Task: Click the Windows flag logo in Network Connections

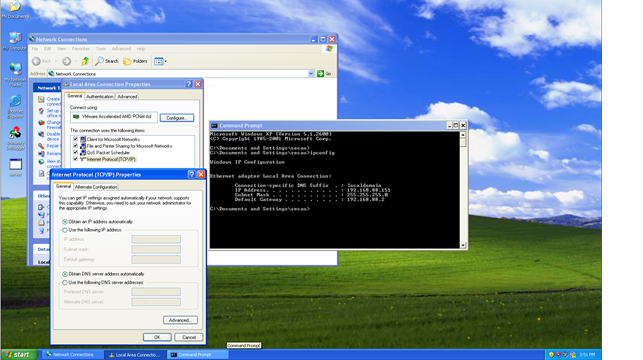Action: tap(329, 49)
